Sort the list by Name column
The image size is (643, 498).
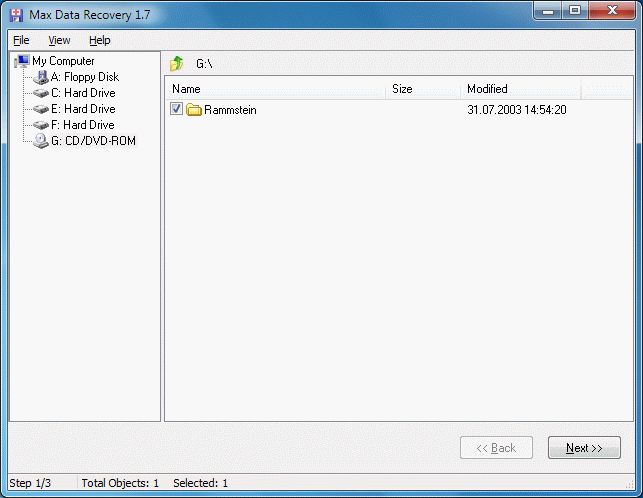(275, 89)
